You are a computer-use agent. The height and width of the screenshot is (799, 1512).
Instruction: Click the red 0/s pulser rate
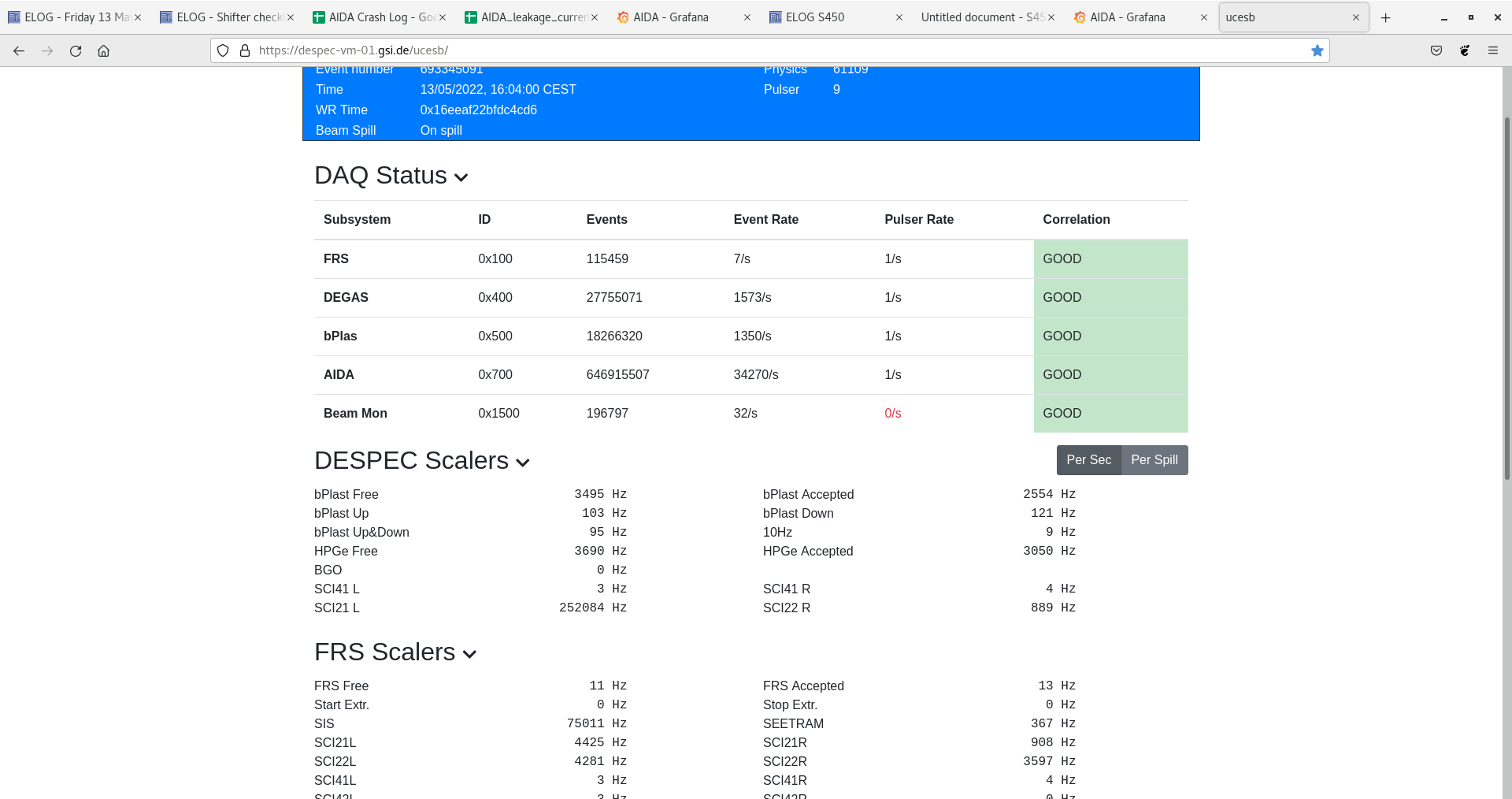(893, 414)
